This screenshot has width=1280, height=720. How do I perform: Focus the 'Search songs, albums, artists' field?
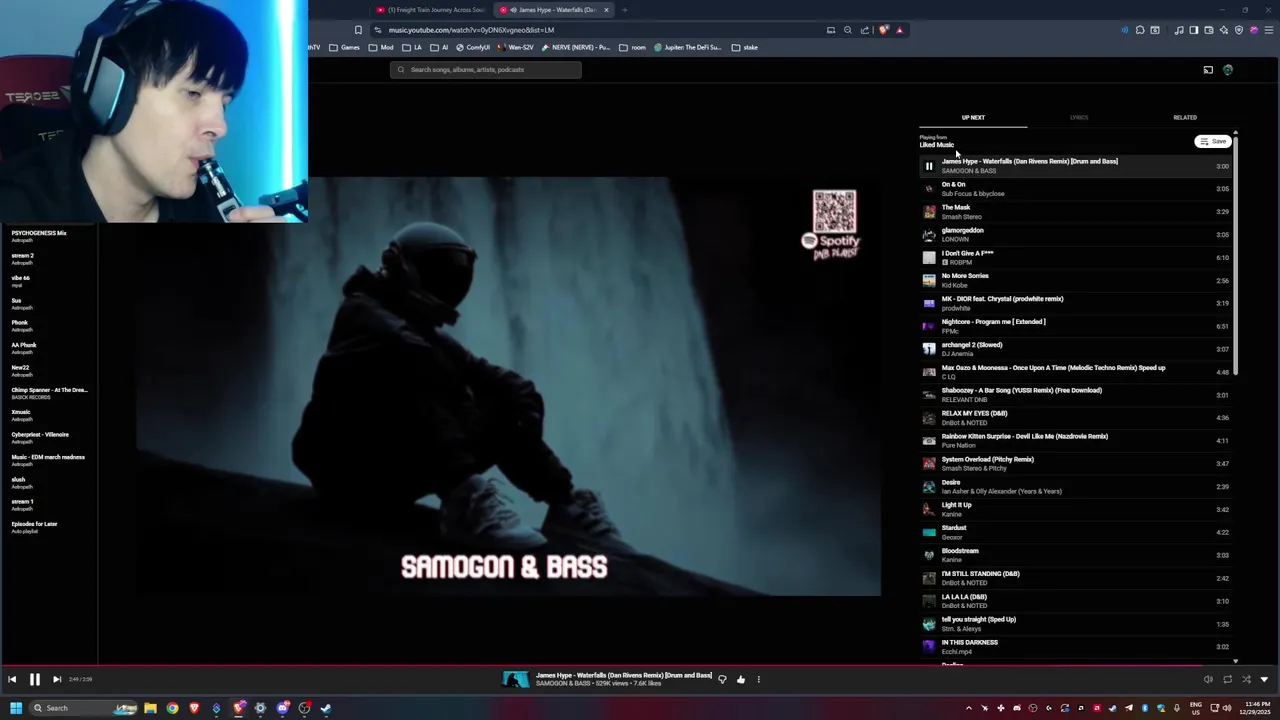pos(486,69)
